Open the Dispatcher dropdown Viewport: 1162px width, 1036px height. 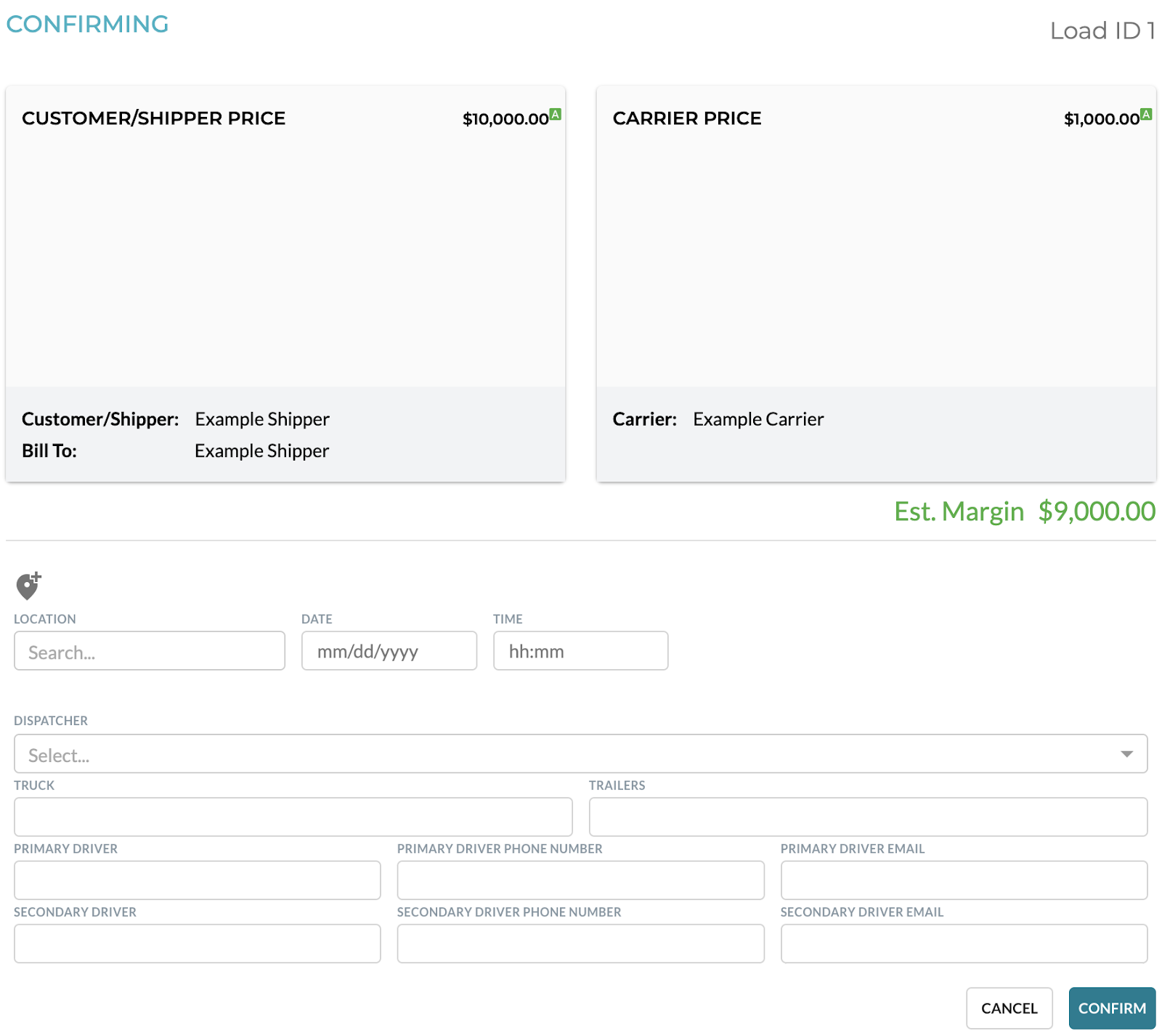coord(508,754)
